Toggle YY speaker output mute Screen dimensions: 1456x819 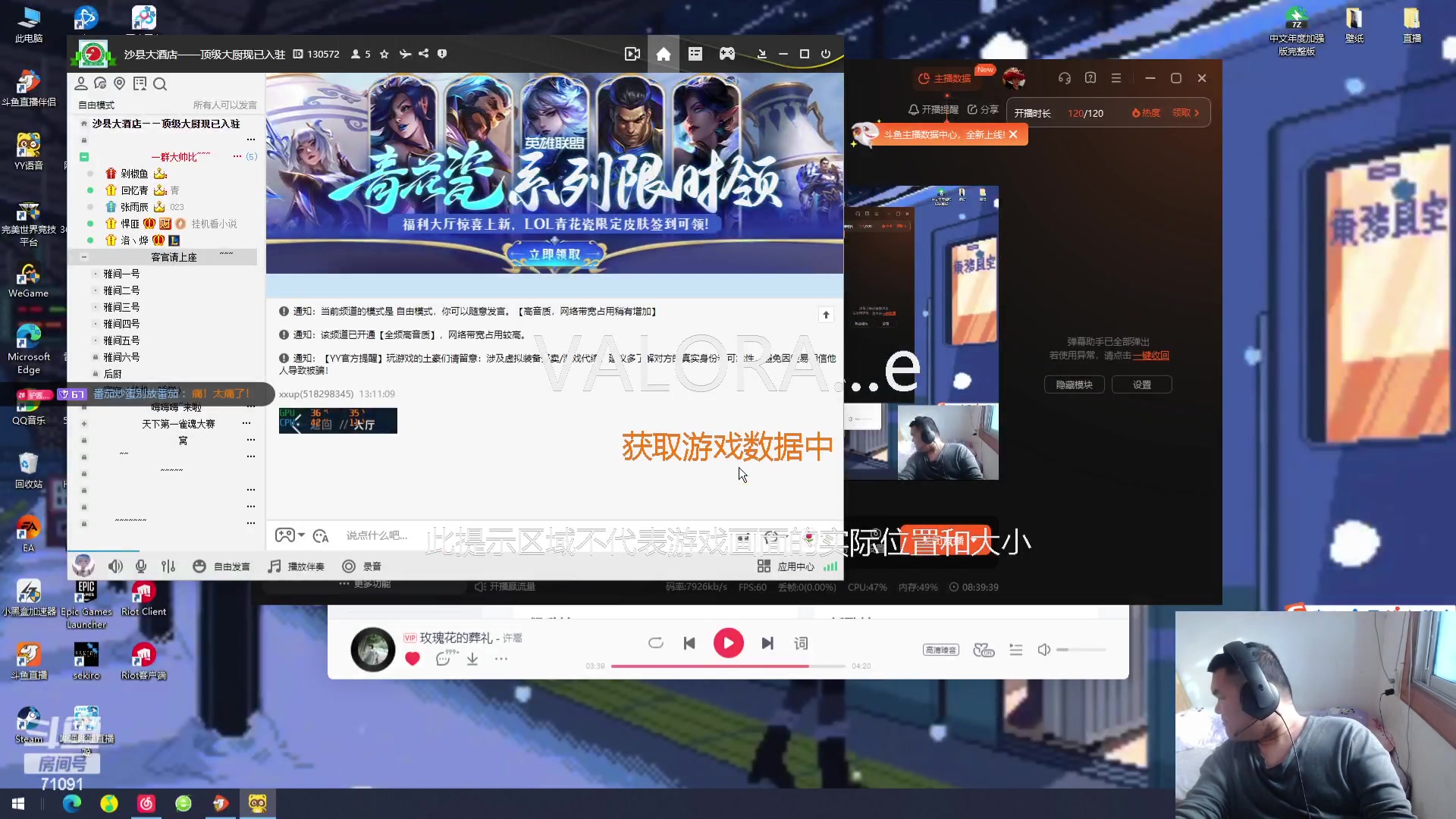115,566
